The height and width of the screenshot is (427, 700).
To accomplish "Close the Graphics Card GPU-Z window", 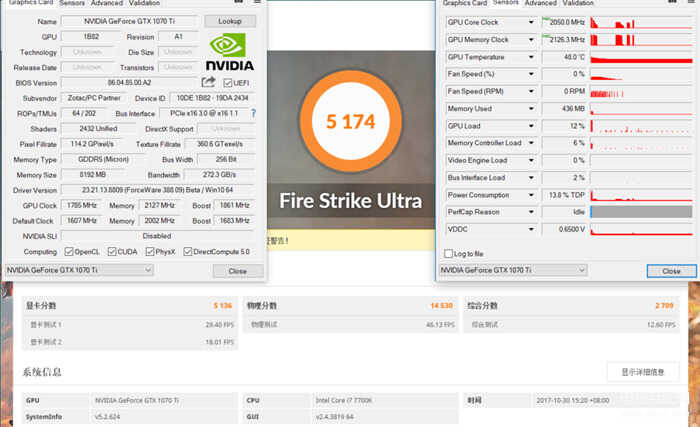I will (x=238, y=271).
